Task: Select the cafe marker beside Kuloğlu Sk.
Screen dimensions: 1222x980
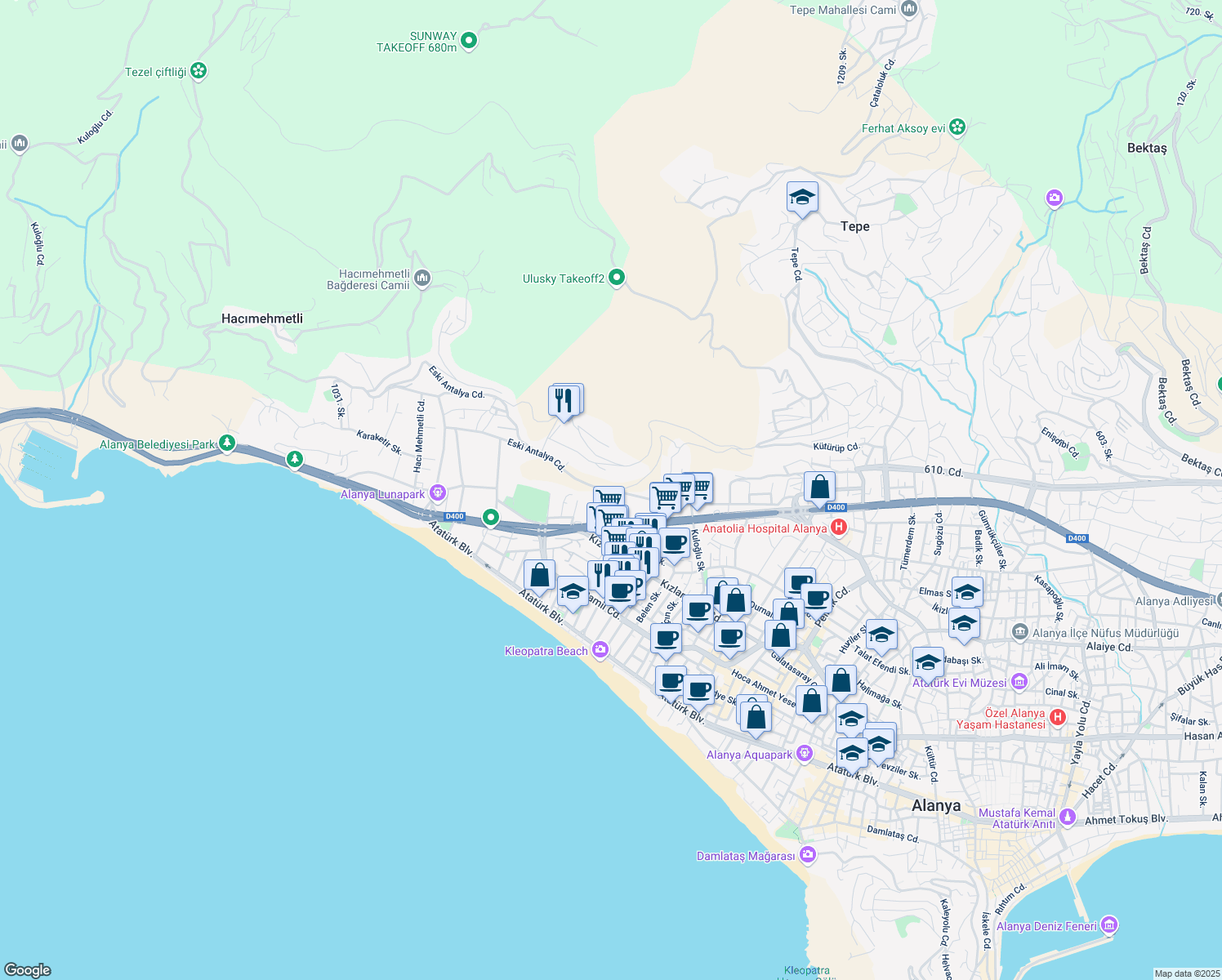Action: click(x=674, y=544)
